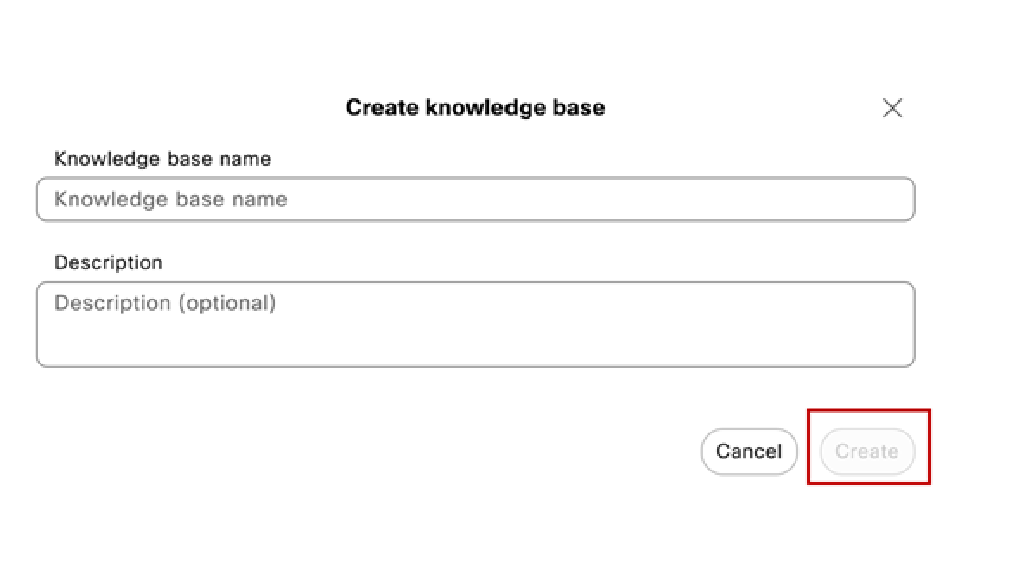This screenshot has height=579, width=1016.
Task: Place the cursor in the optional description box
Action: pos(476,324)
